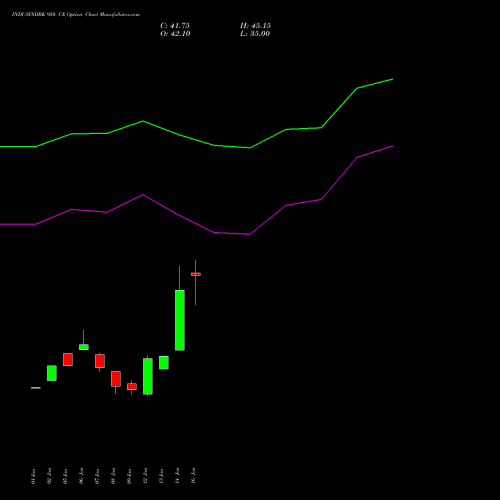The height and width of the screenshot is (500, 500).
Task: Select the 12 Jan date label
Action: point(145,476)
